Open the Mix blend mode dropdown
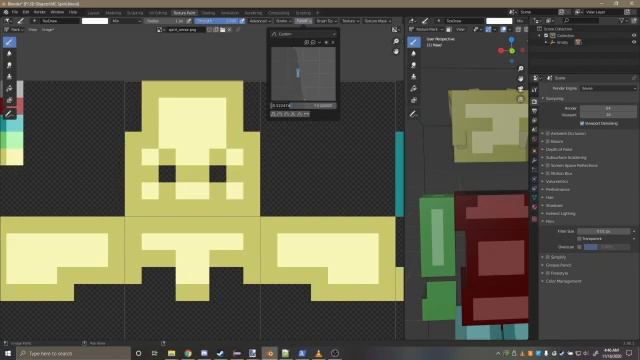640x360 pixels. click(126, 21)
